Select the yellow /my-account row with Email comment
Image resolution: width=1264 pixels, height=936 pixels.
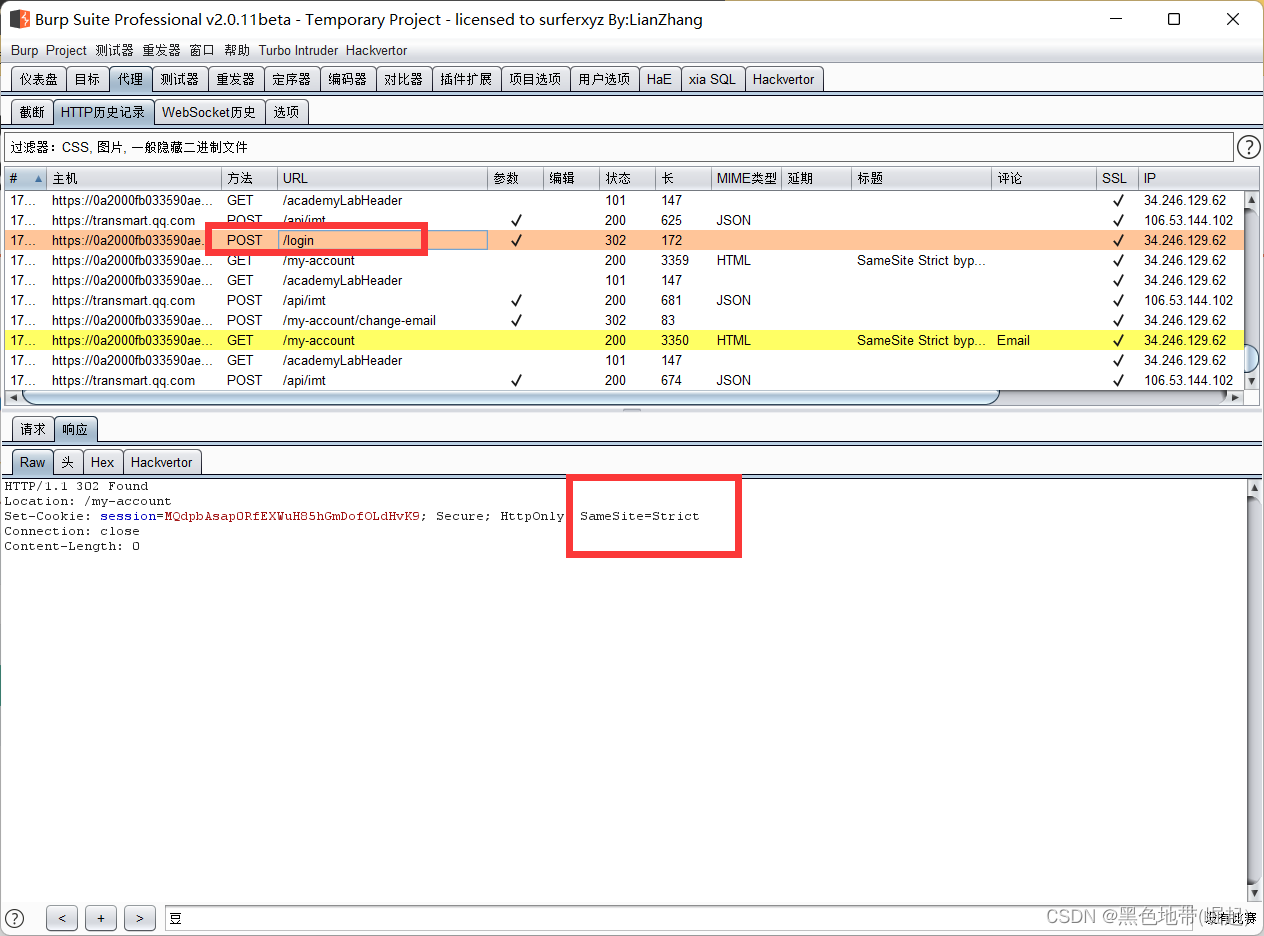click(624, 340)
